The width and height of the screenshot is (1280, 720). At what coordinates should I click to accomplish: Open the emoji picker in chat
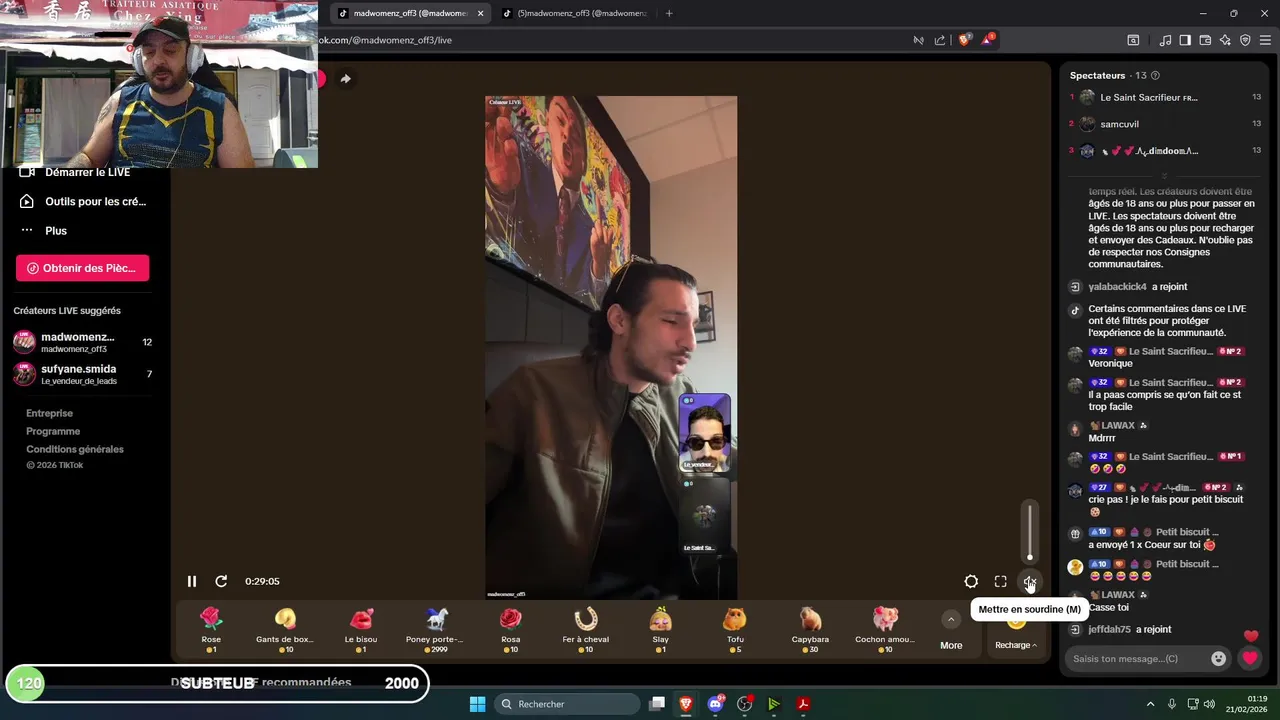[x=1218, y=658]
